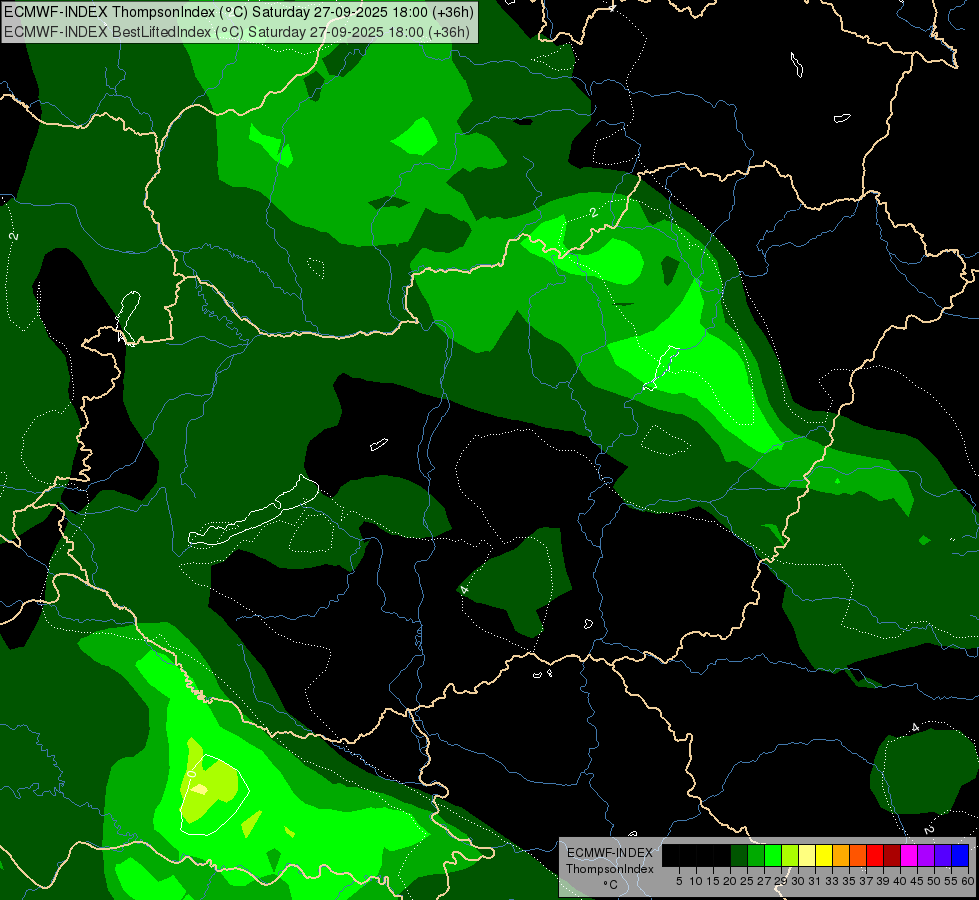The image size is (979, 900).
Task: Click the legend label ECMWF-INDEX ThompsonIndex
Action: [x=610, y=861]
